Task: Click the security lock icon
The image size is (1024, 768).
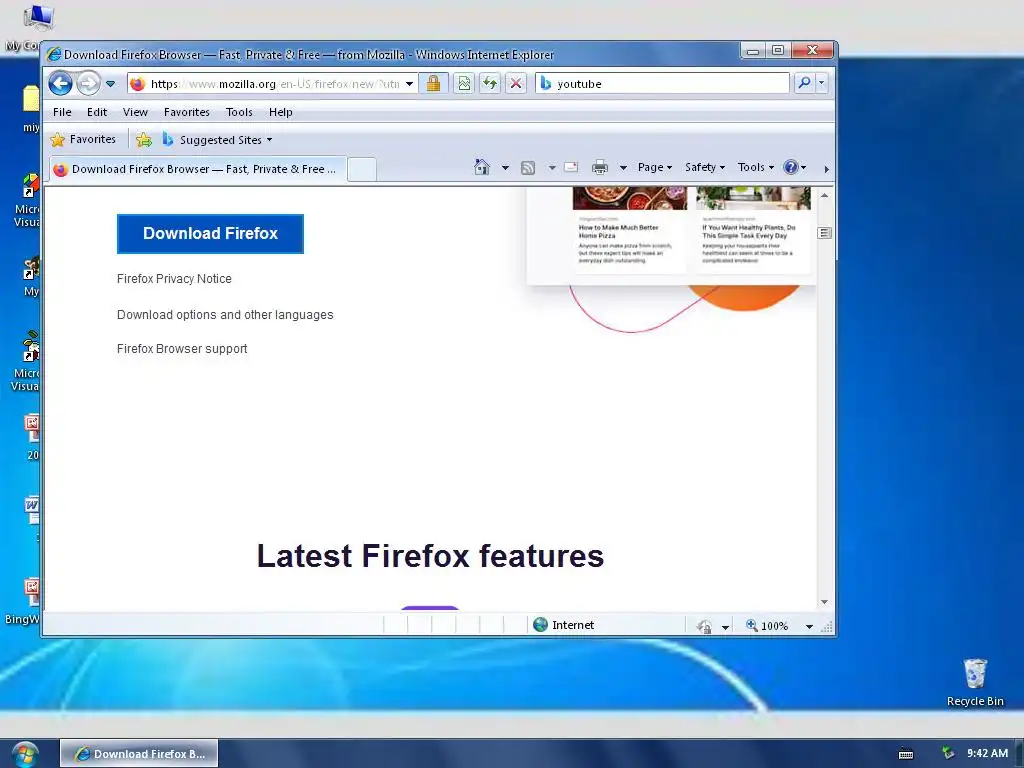Action: 433,83
